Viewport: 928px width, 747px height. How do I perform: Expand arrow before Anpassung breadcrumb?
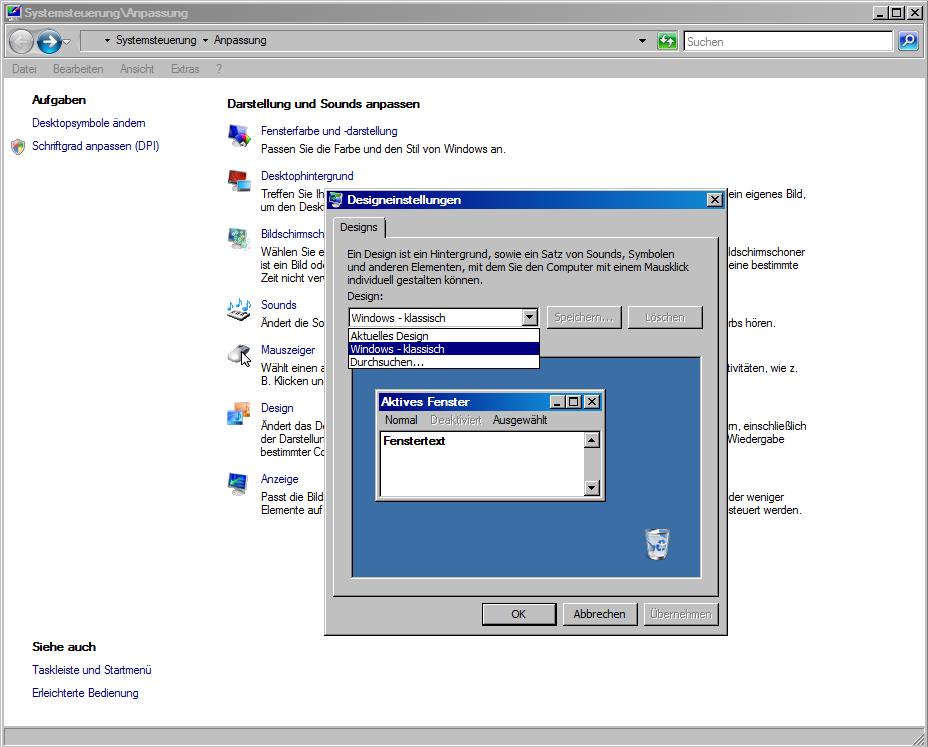tap(205, 40)
